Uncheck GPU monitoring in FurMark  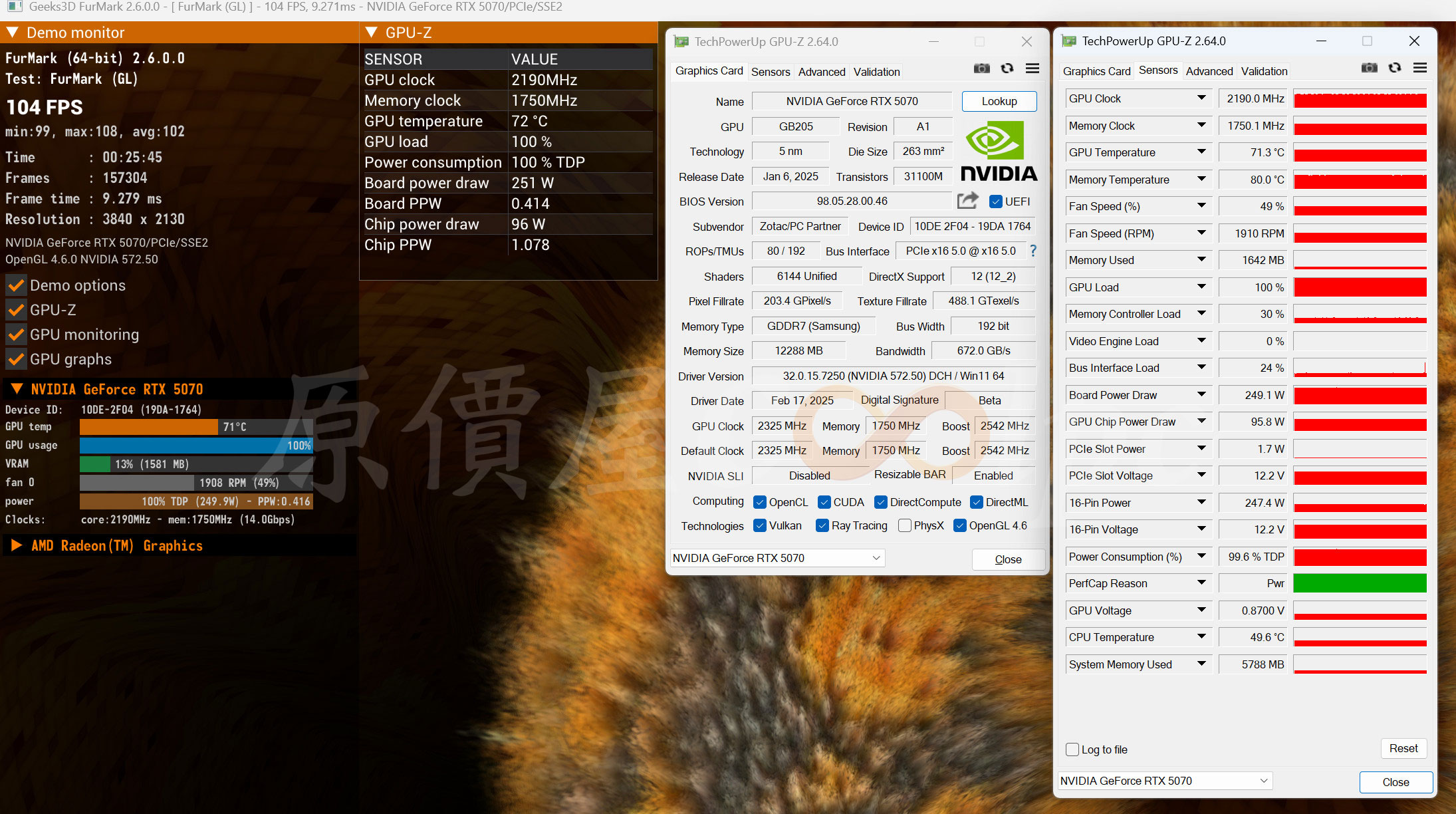tap(16, 335)
